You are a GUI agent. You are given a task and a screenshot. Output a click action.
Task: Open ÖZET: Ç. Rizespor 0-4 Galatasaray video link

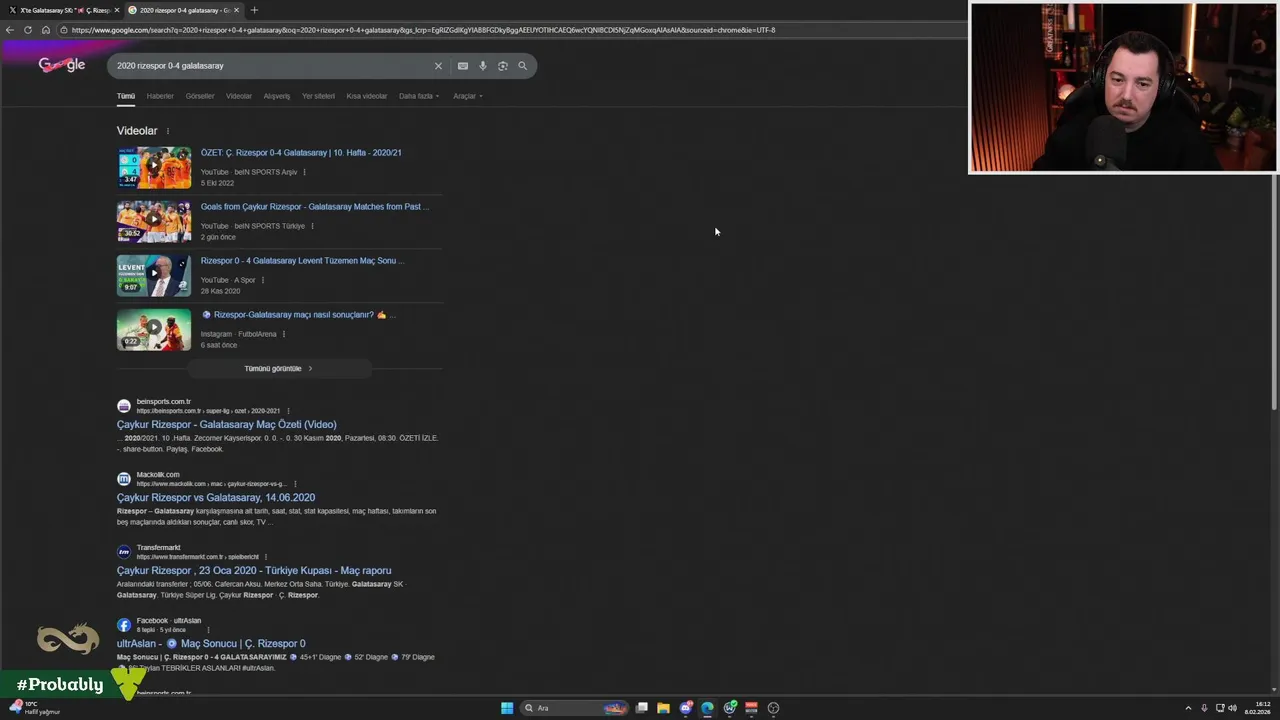pyautogui.click(x=301, y=153)
